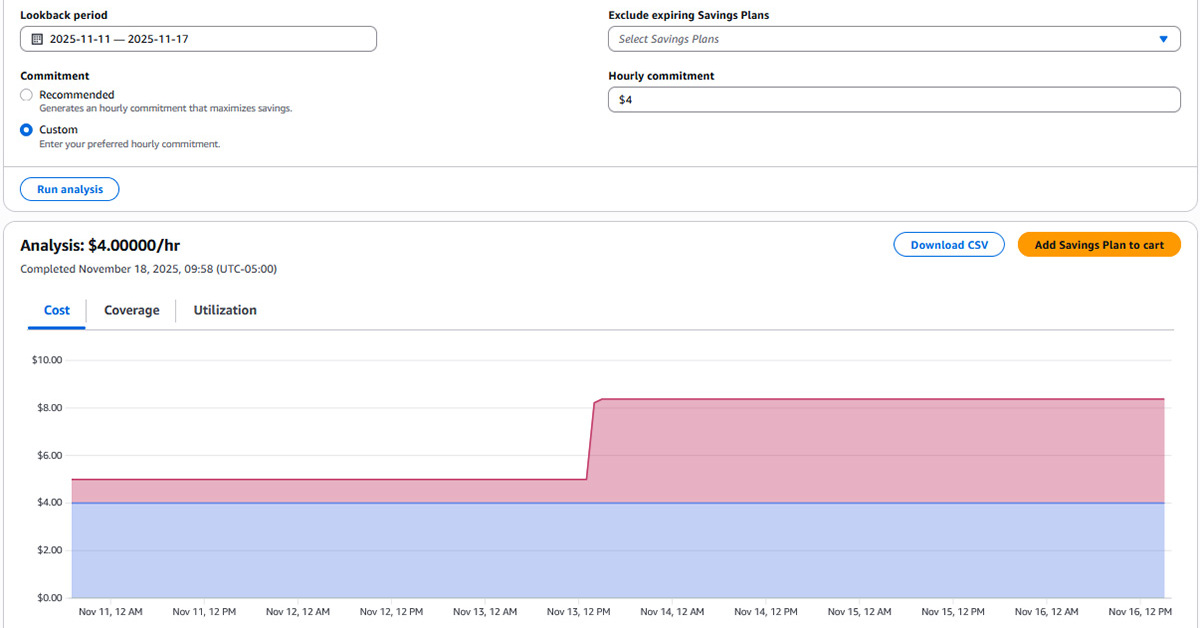Switch to the Utilization tab
The height and width of the screenshot is (628, 1200).
tap(225, 310)
